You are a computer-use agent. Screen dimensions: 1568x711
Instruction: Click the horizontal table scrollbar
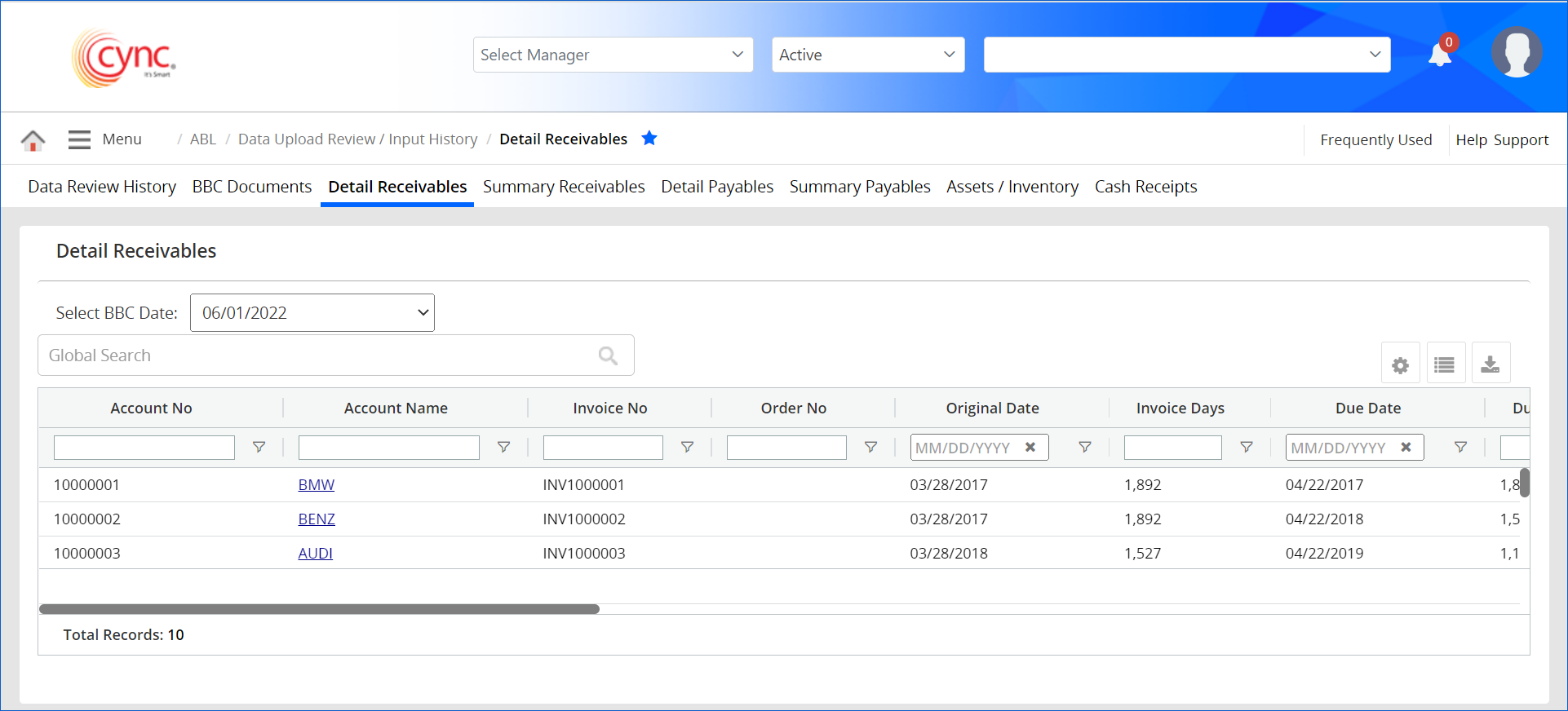pos(319,609)
